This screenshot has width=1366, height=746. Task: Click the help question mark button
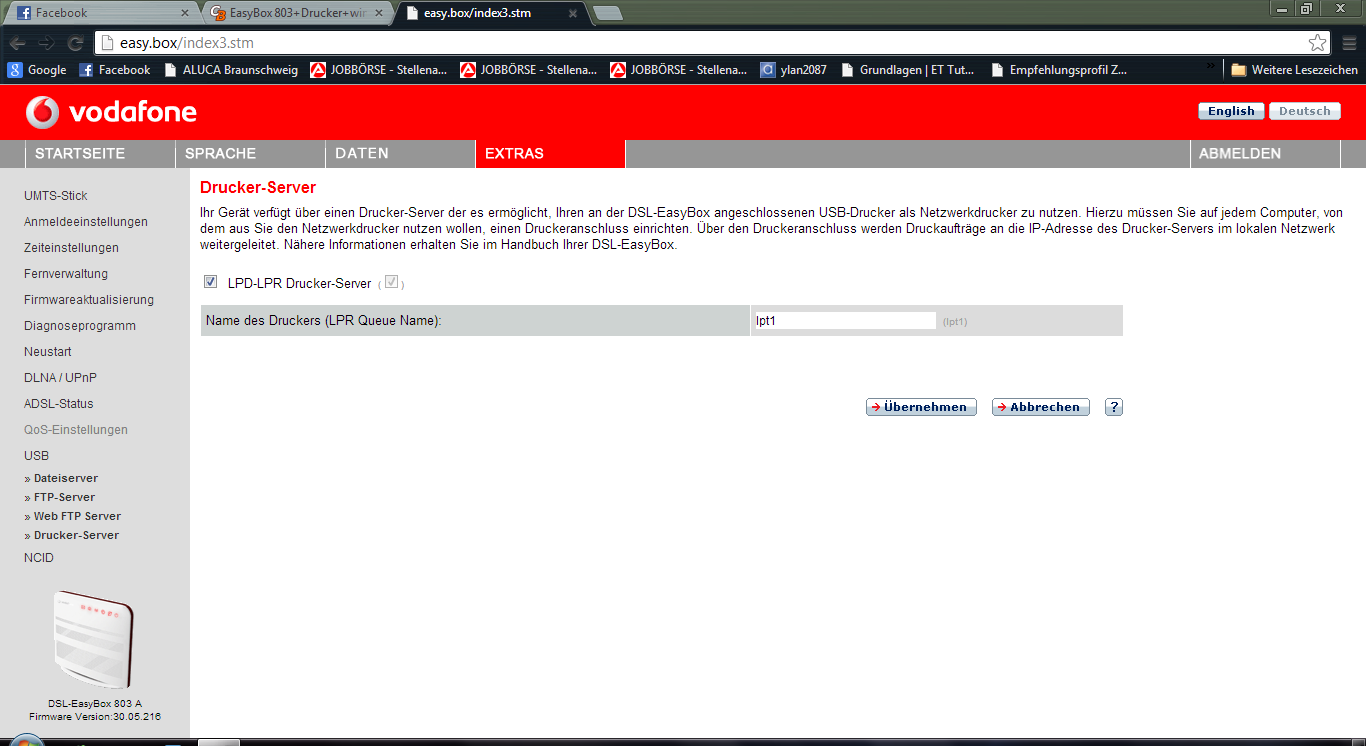click(1114, 407)
